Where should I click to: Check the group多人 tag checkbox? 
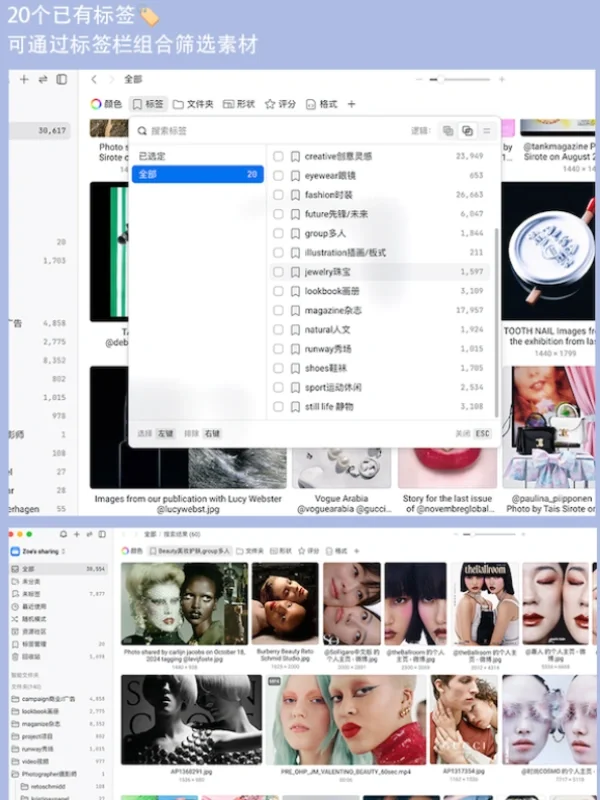pyautogui.click(x=278, y=233)
